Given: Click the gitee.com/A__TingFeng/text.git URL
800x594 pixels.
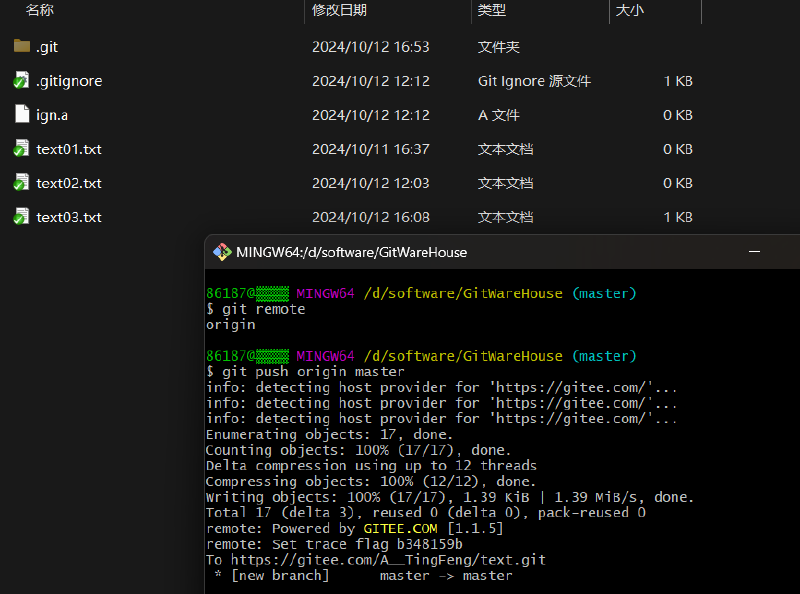Looking at the screenshot, I should (388, 560).
